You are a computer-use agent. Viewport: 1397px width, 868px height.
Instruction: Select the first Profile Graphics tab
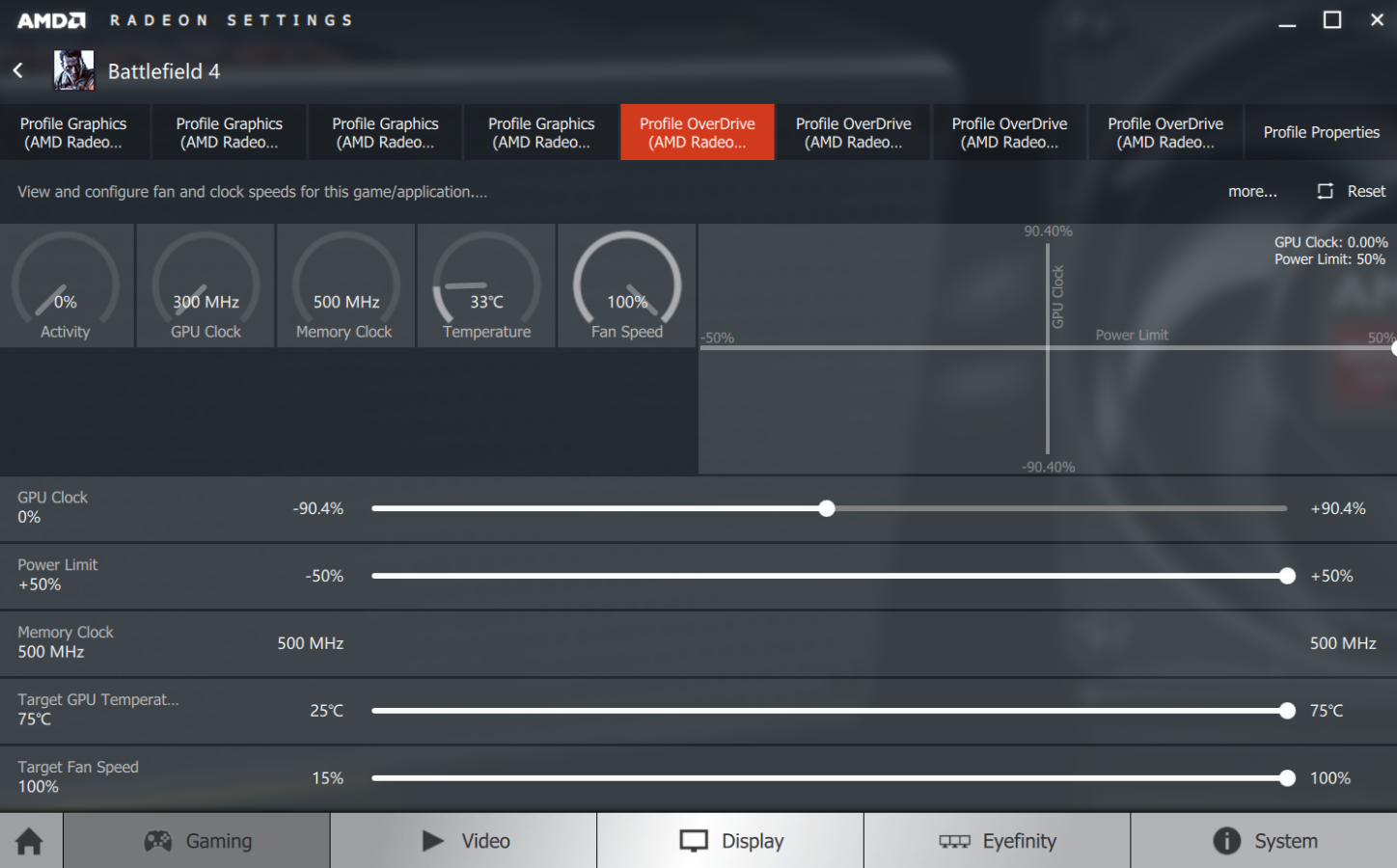[x=73, y=132]
